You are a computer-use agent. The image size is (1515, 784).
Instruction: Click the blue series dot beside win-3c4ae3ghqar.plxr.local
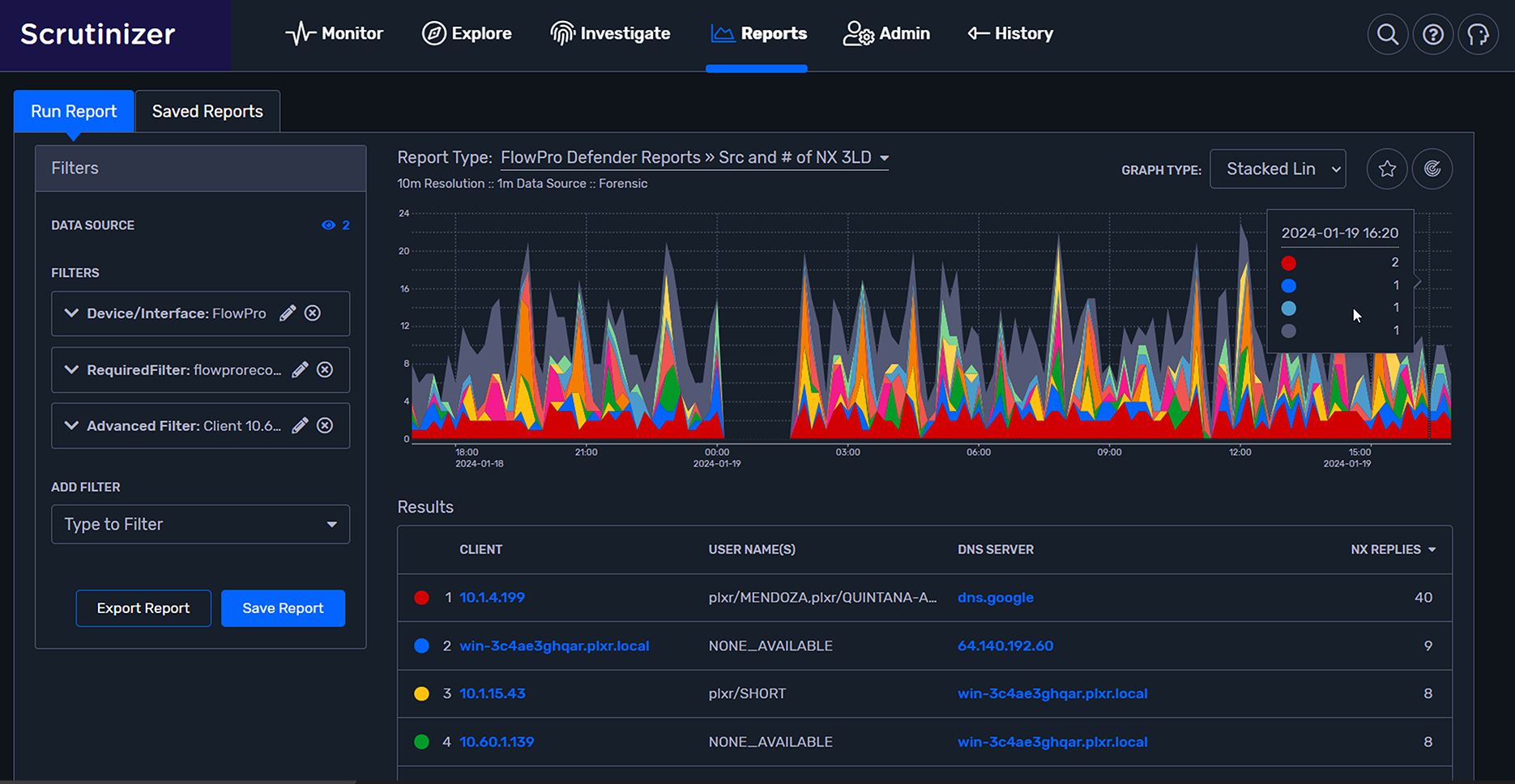pos(421,646)
